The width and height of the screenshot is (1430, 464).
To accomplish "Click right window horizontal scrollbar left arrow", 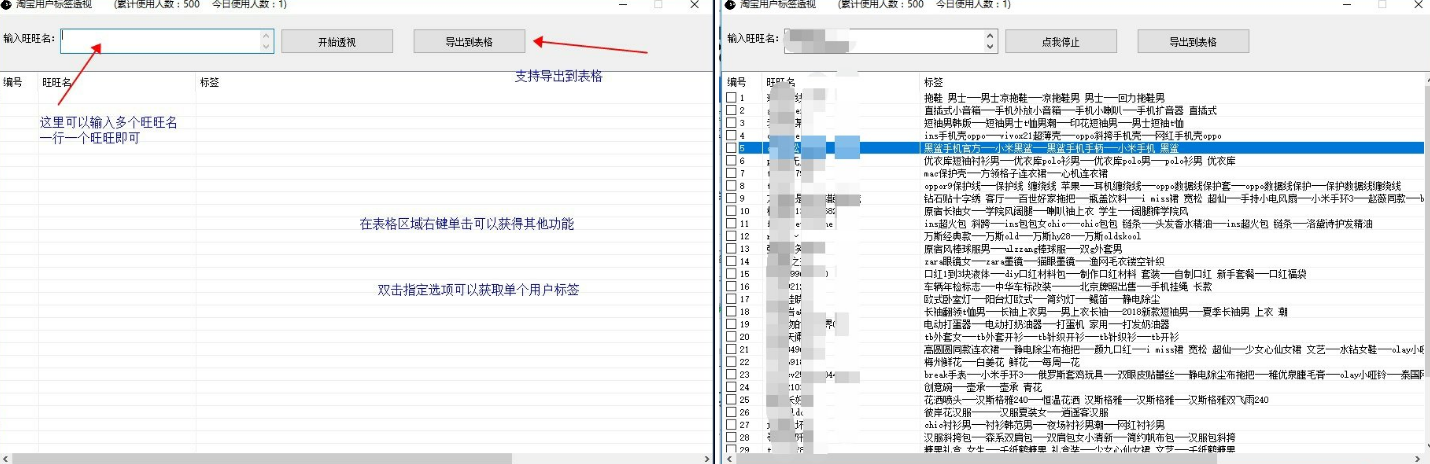I will click(730, 458).
